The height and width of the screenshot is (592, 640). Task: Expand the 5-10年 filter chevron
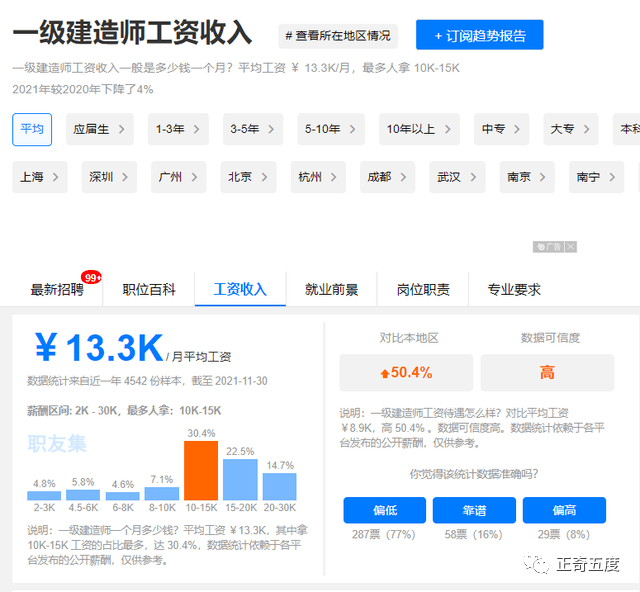point(352,129)
